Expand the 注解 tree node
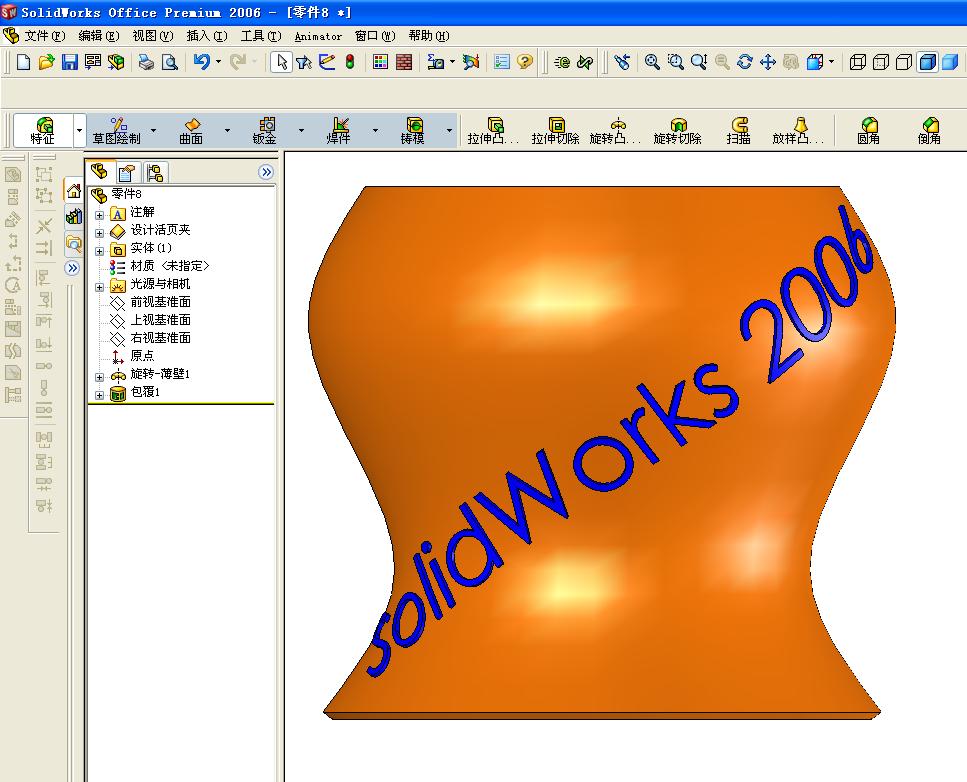The image size is (967, 782). (x=99, y=215)
